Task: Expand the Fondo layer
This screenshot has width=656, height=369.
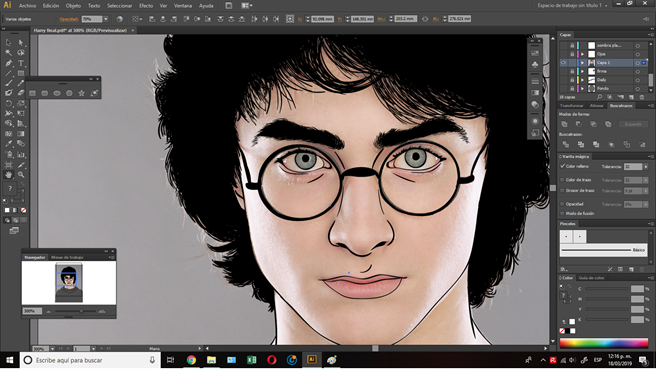Action: click(x=582, y=88)
